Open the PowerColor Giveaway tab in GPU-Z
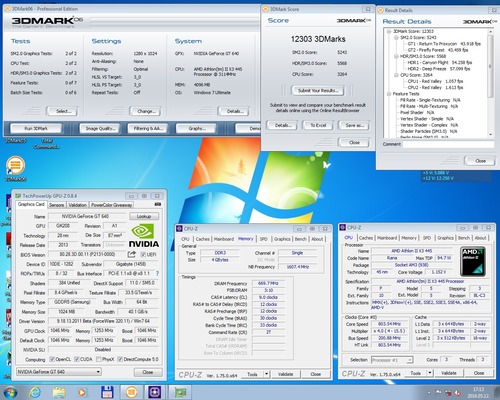 [x=111, y=205]
